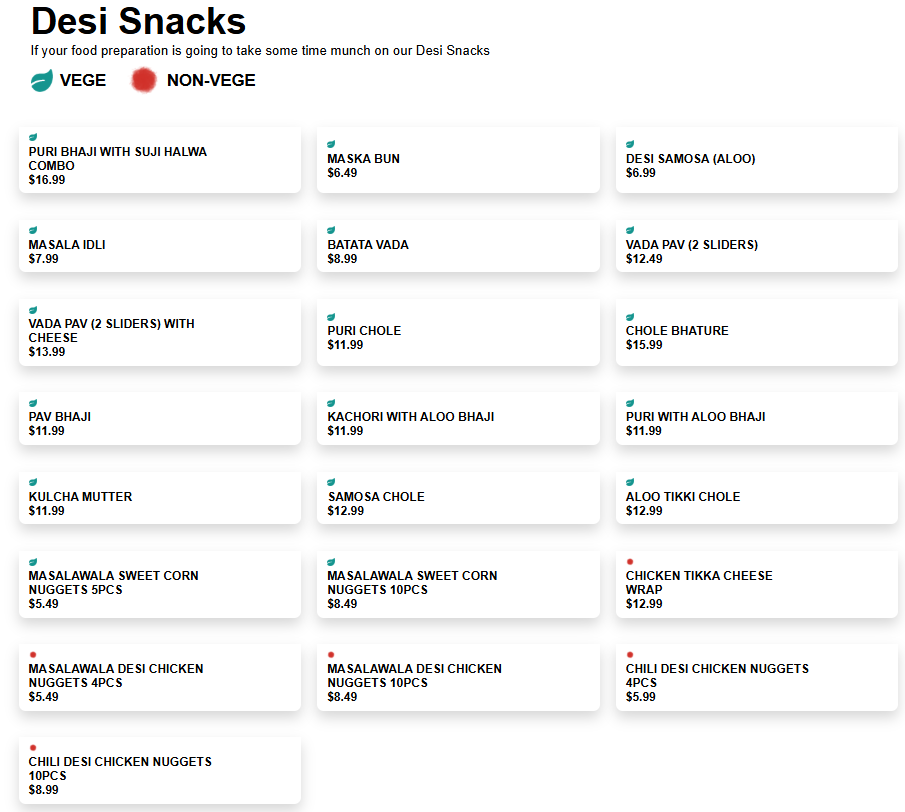
Task: Click the Desi Snacks heading
Action: [139, 21]
